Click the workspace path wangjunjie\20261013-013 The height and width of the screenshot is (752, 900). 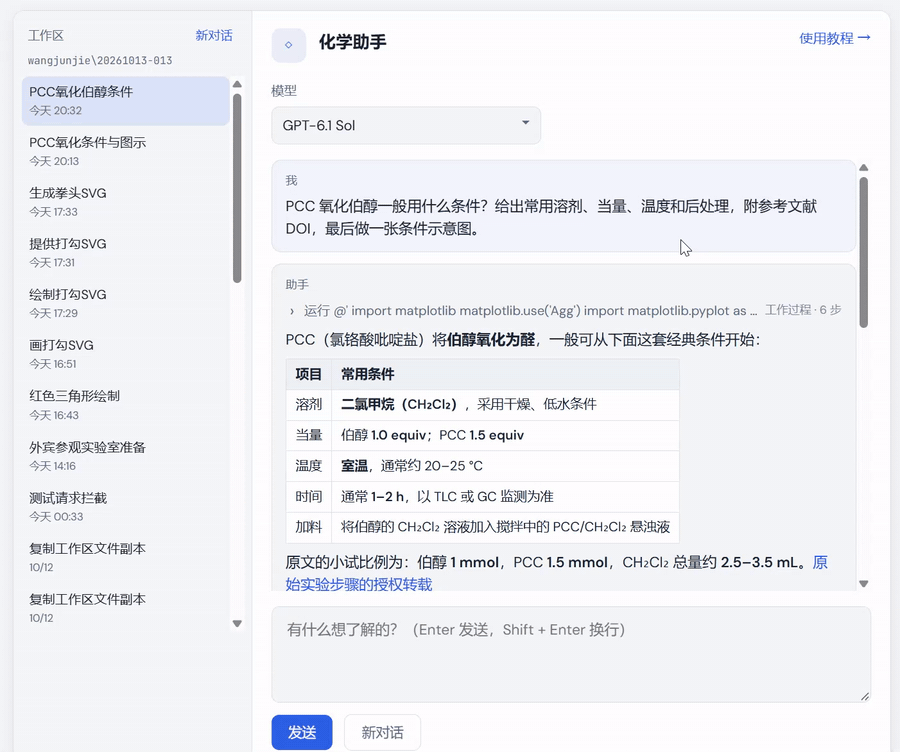(x=100, y=60)
